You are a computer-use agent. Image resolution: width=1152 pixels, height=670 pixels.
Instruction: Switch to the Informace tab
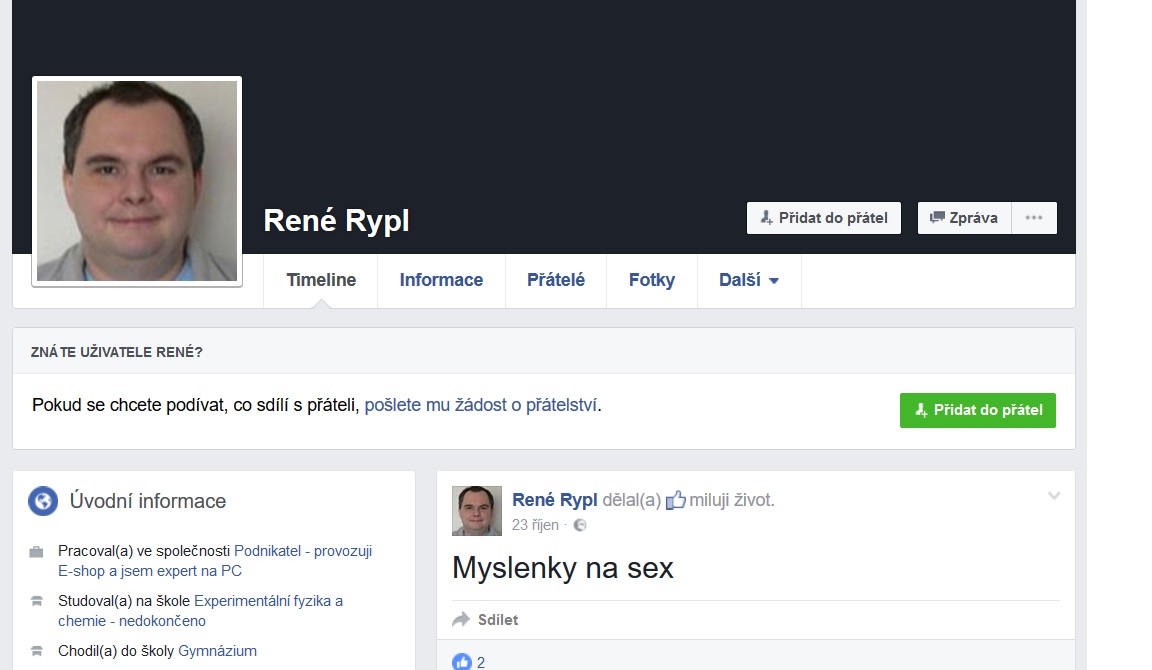pos(441,281)
